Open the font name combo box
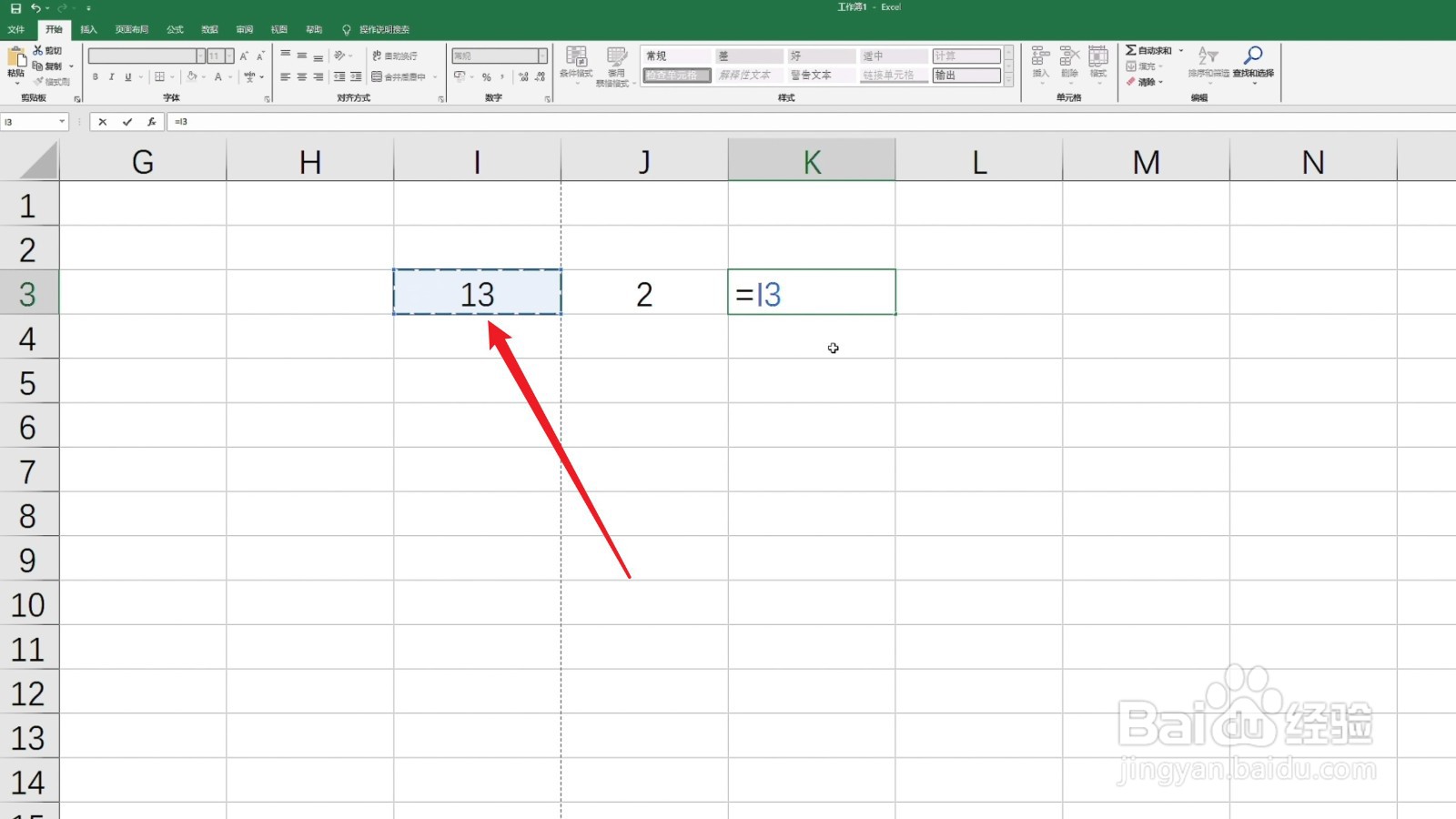This screenshot has height=819, width=1456. click(146, 56)
